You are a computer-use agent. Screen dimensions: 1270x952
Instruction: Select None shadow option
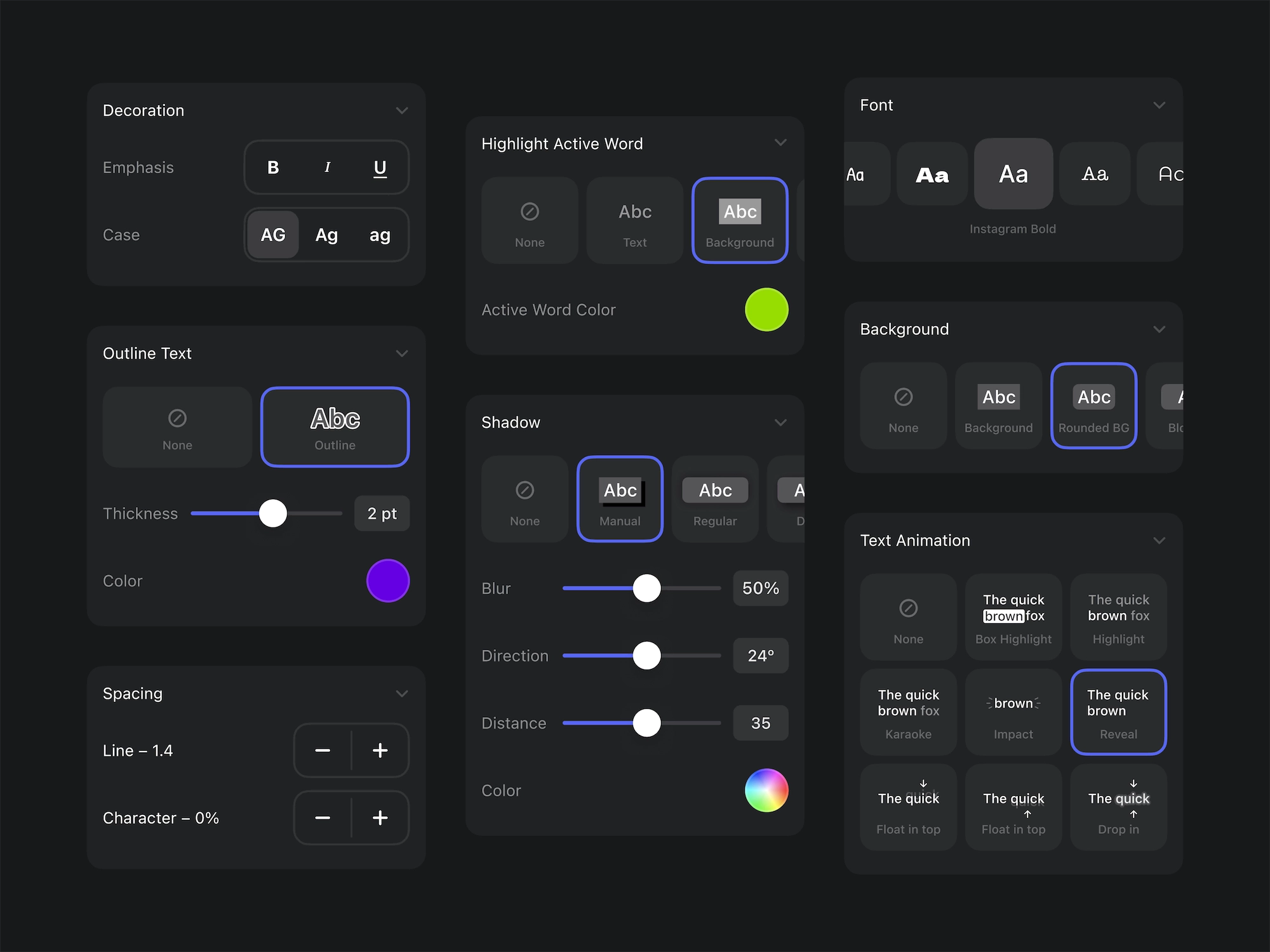tap(525, 499)
